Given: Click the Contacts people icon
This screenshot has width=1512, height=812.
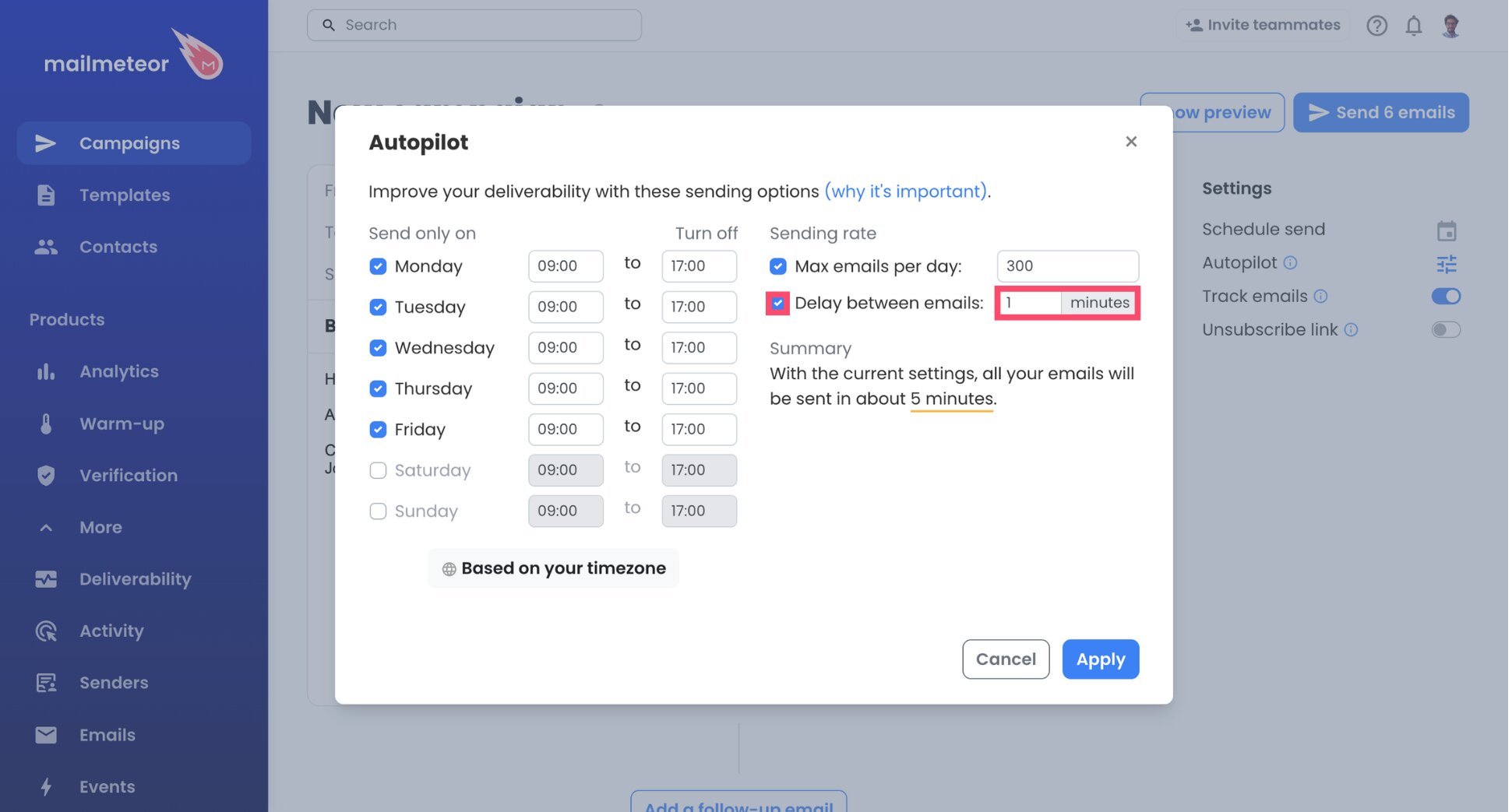Looking at the screenshot, I should tap(46, 247).
